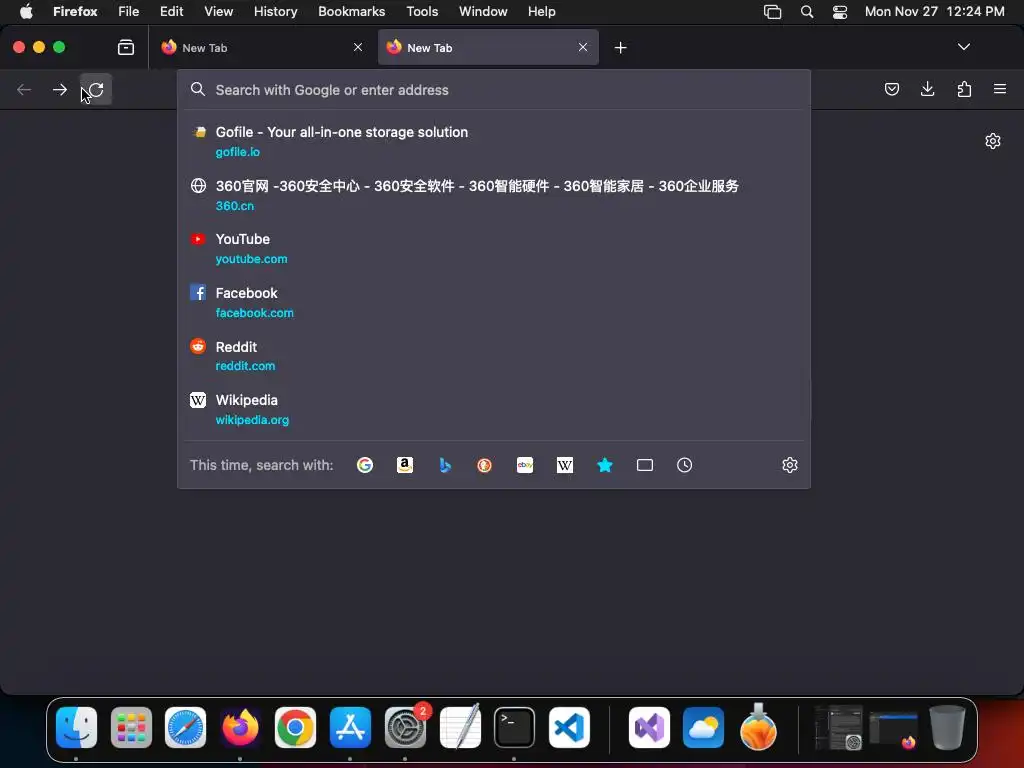Open App Store from the dock
Image resolution: width=1024 pixels, height=768 pixels.
point(350,727)
